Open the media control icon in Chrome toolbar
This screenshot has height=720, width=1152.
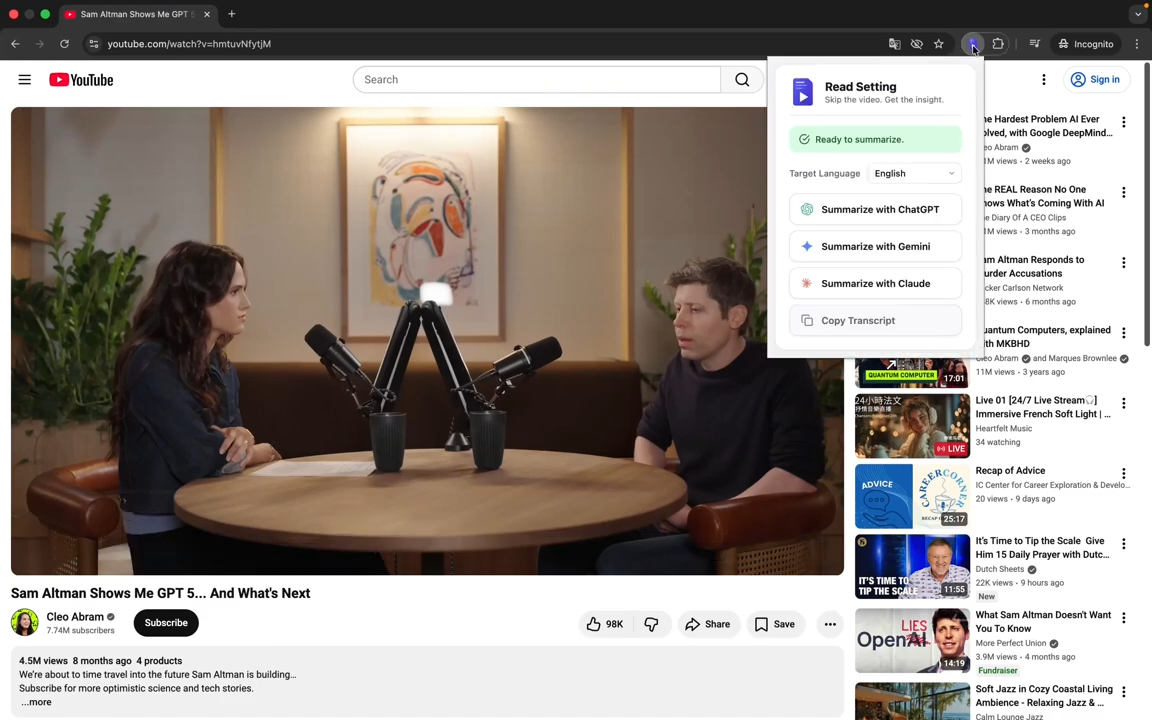point(1034,44)
